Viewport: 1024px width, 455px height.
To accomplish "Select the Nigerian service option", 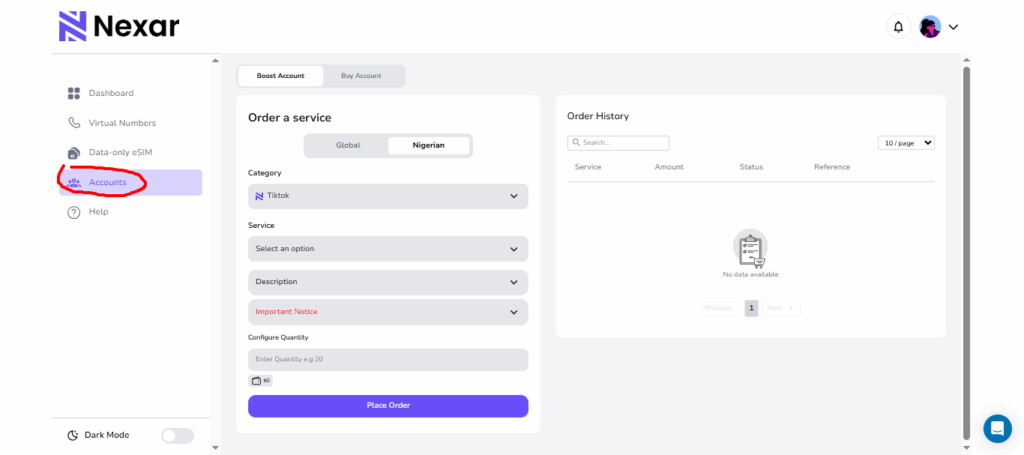I will pyautogui.click(x=429, y=145).
